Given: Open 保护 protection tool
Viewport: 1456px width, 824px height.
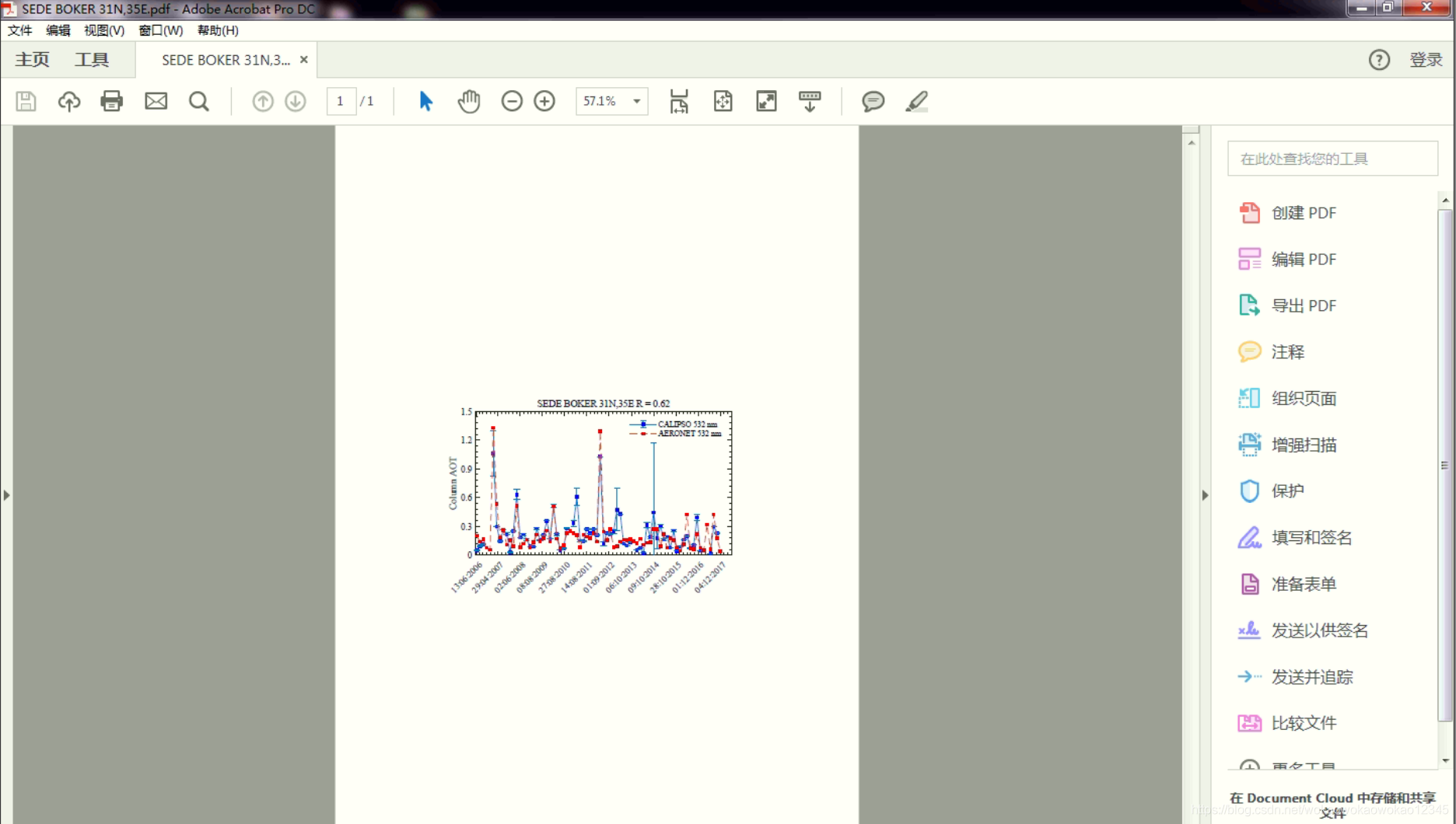Looking at the screenshot, I should pos(1271,491).
